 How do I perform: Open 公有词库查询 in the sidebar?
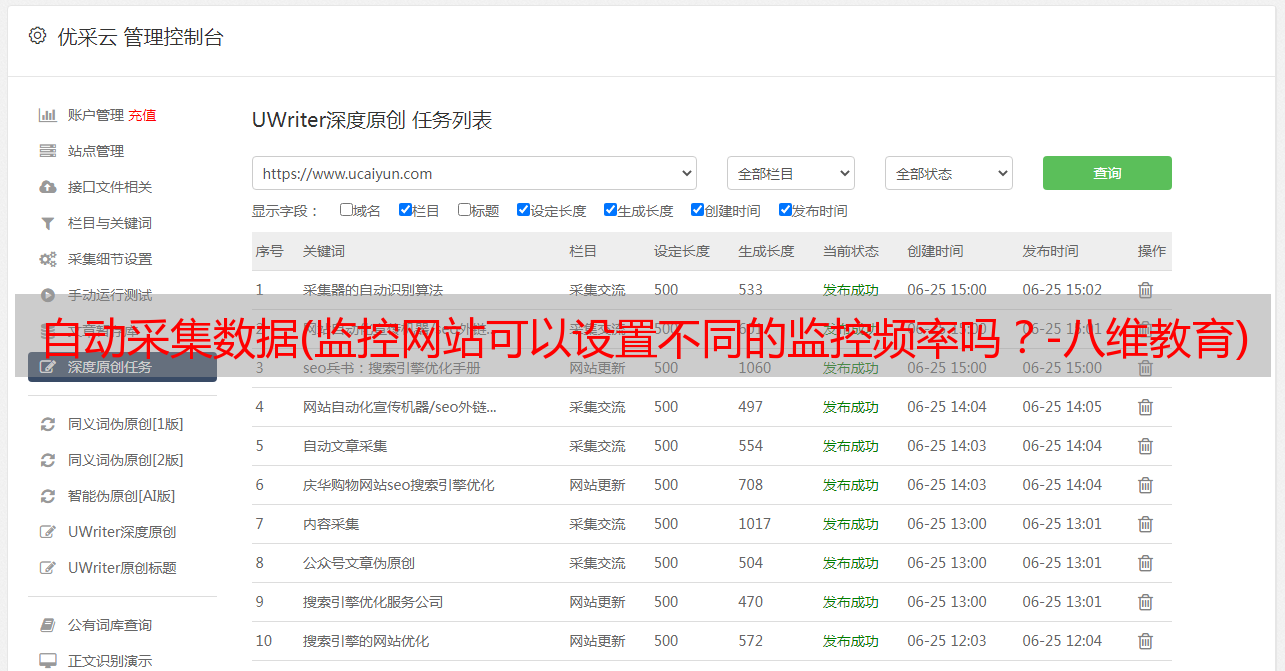(110, 625)
